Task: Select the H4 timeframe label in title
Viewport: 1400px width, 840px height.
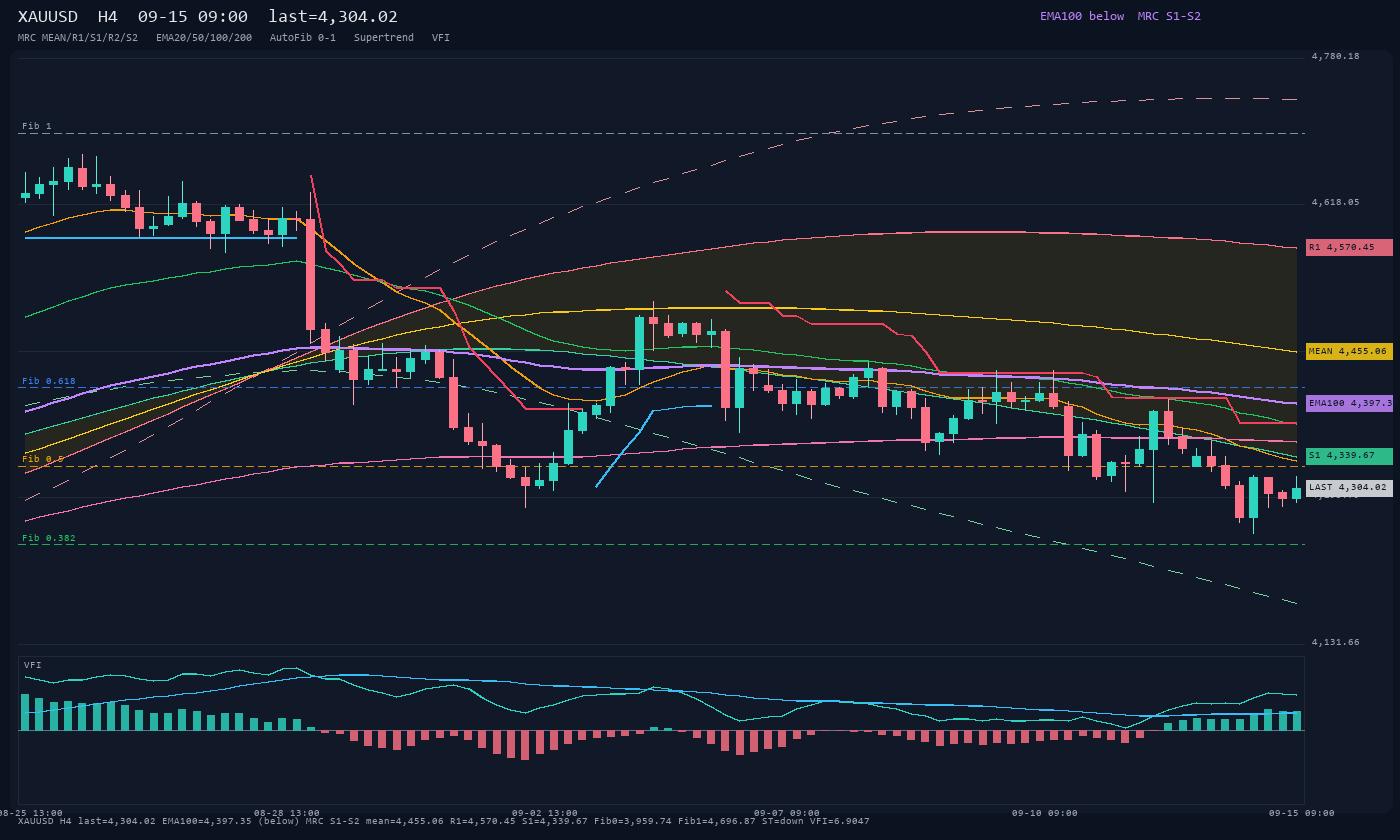Action: click(x=108, y=17)
